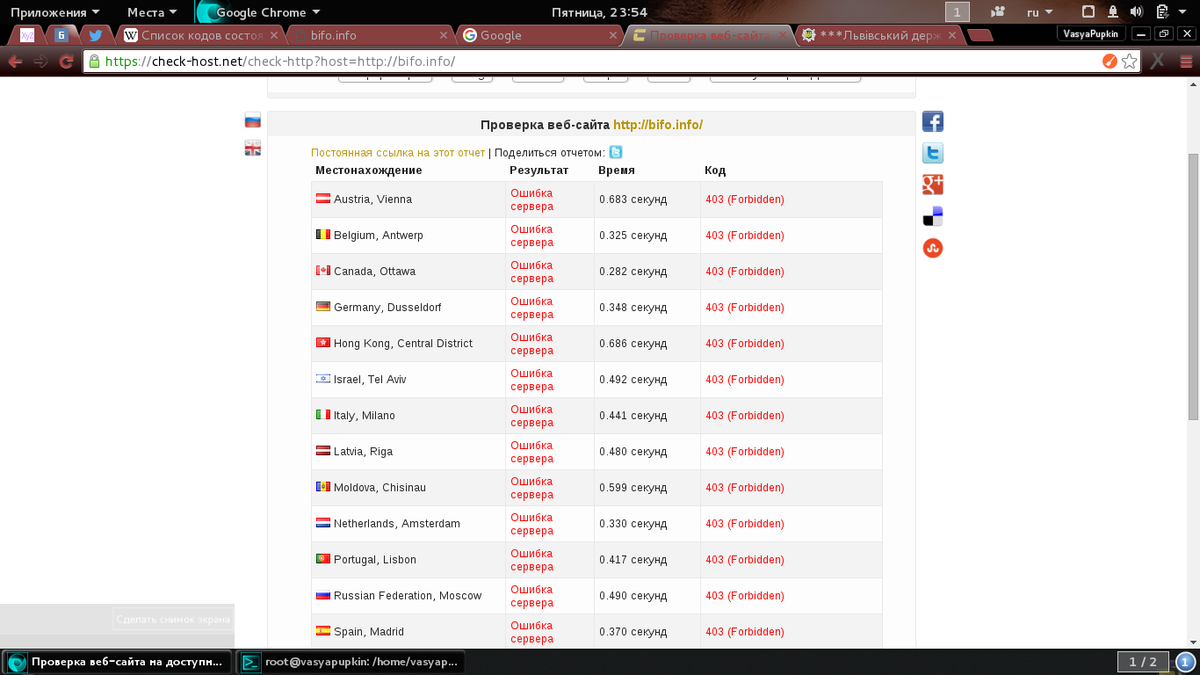The width and height of the screenshot is (1200, 675).
Task: Click the Код column header
Action: [x=715, y=170]
